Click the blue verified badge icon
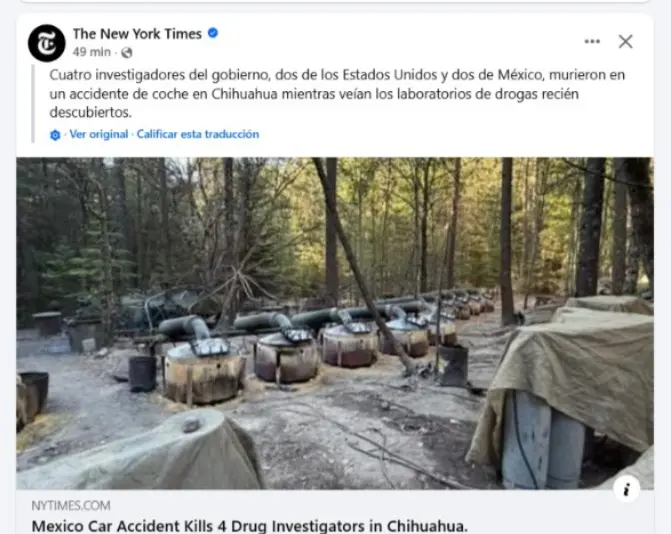 click(x=213, y=33)
